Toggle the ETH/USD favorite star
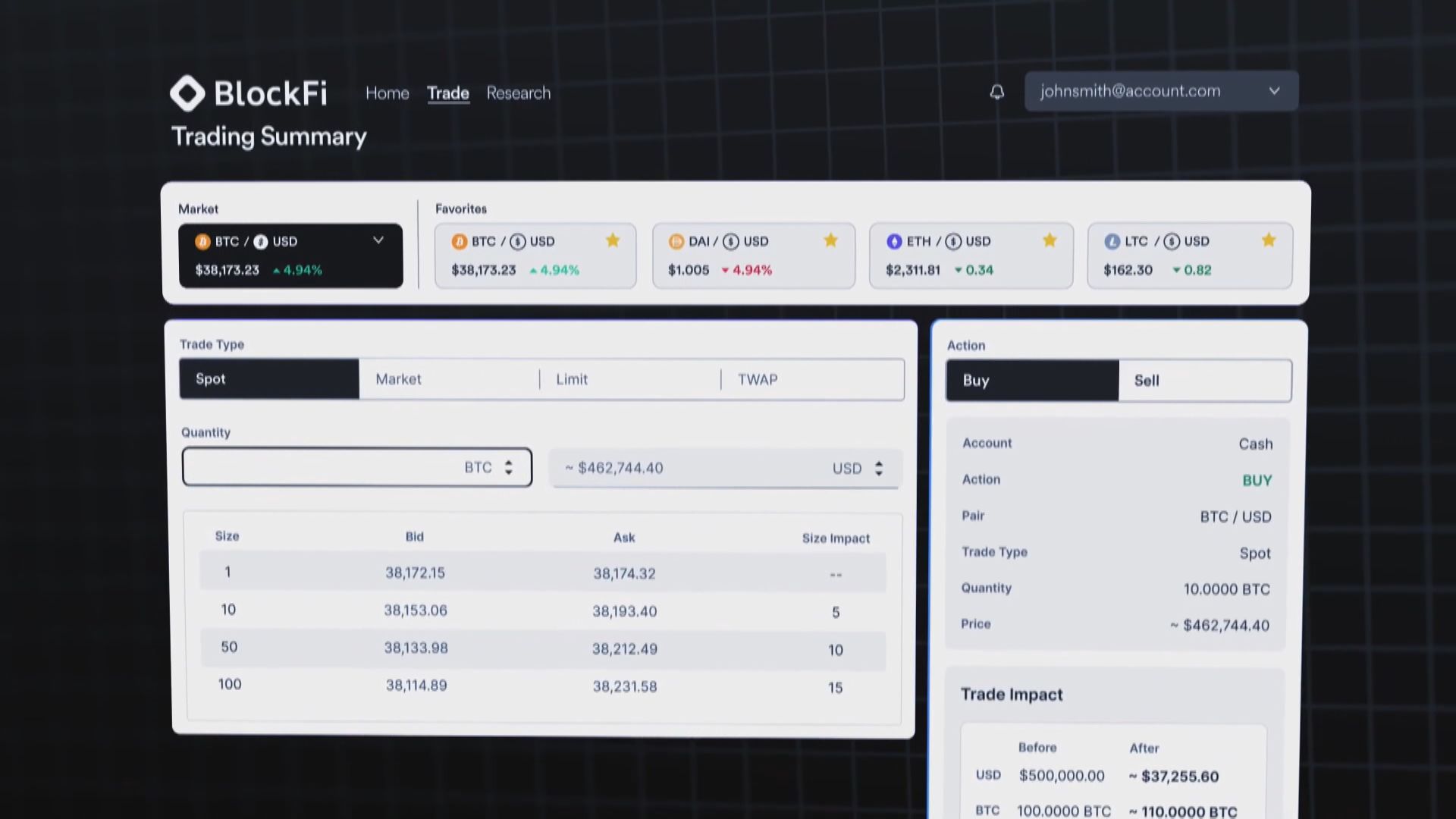Image resolution: width=1456 pixels, height=819 pixels. pyautogui.click(x=1050, y=240)
